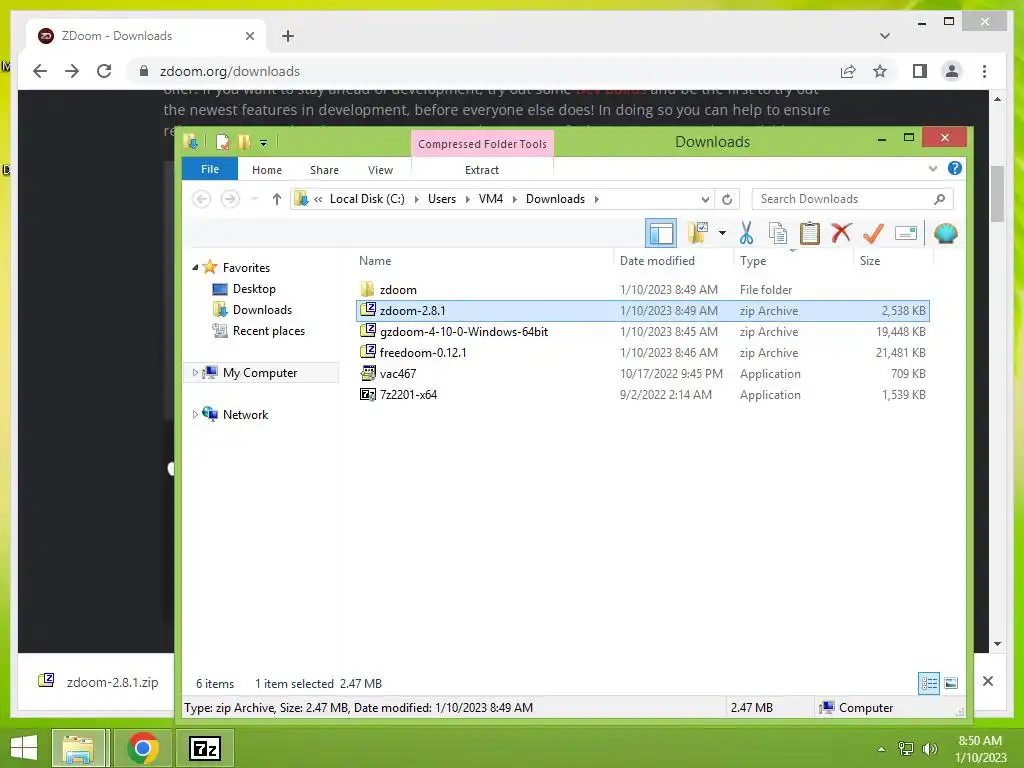Sort by the Name column header

tap(375, 261)
